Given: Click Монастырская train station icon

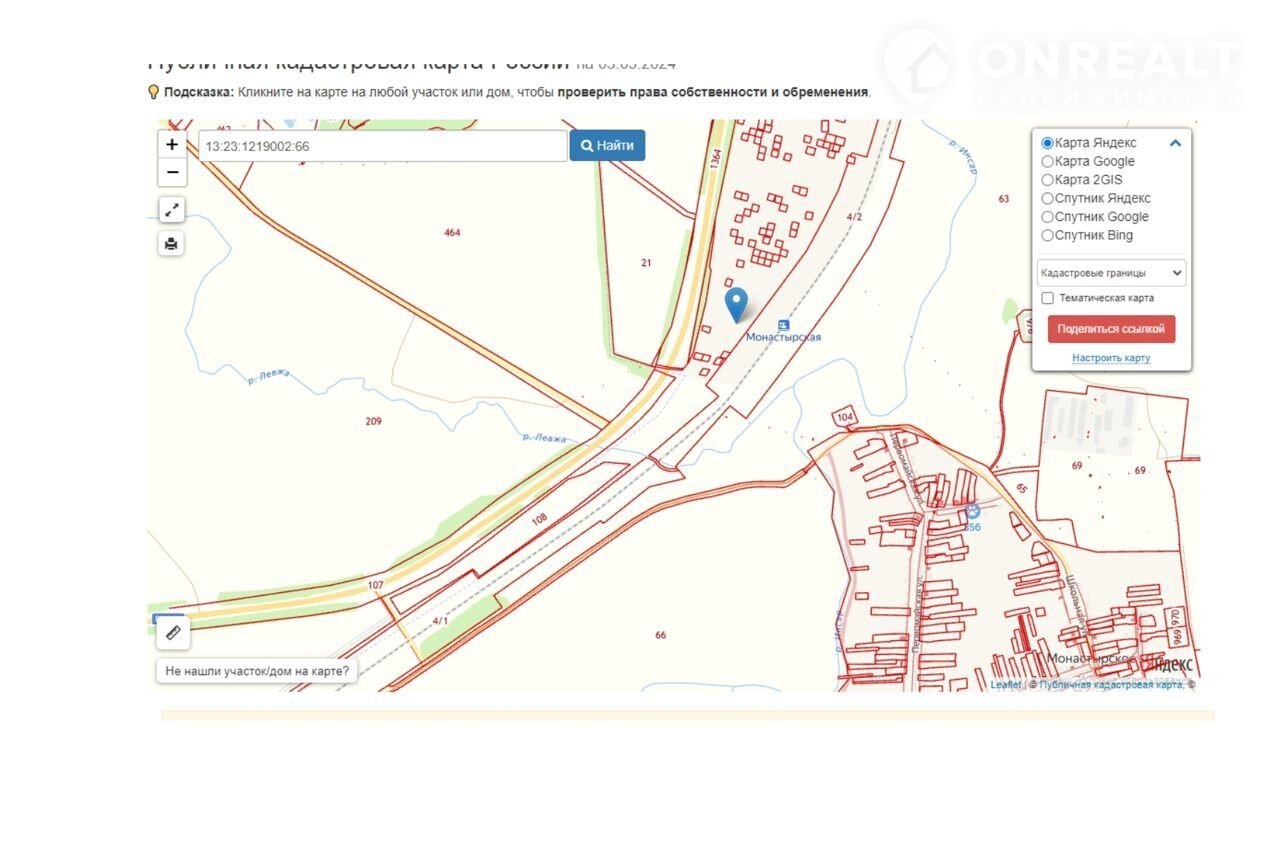Looking at the screenshot, I should [784, 325].
